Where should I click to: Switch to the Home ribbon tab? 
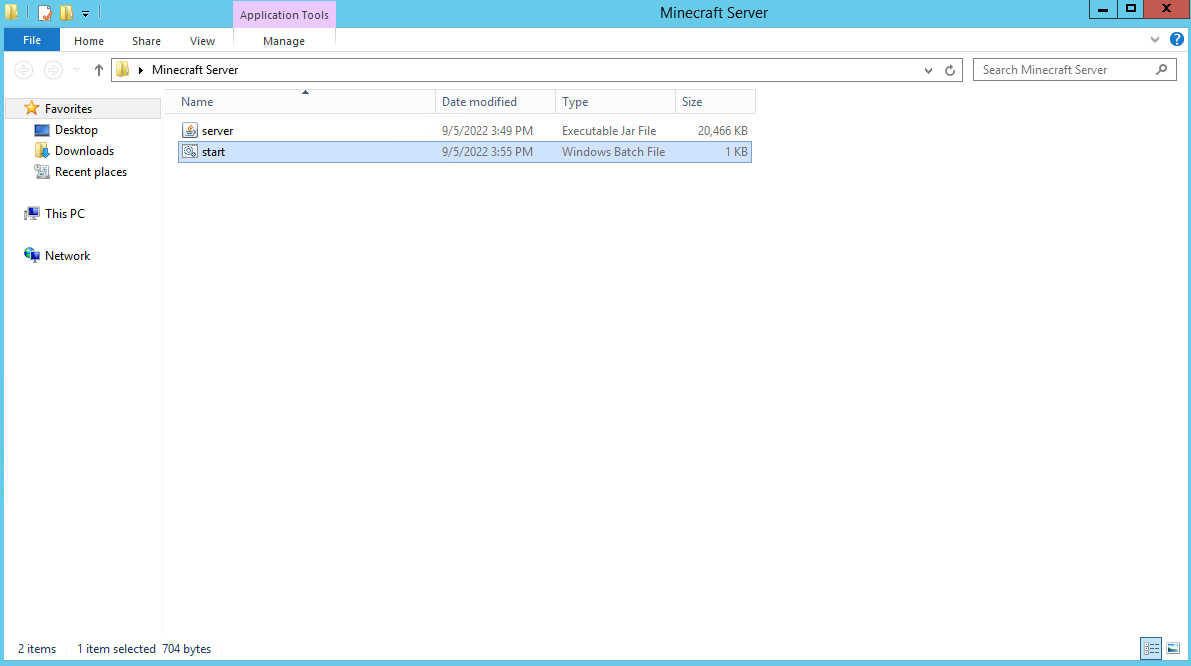pyautogui.click(x=89, y=41)
